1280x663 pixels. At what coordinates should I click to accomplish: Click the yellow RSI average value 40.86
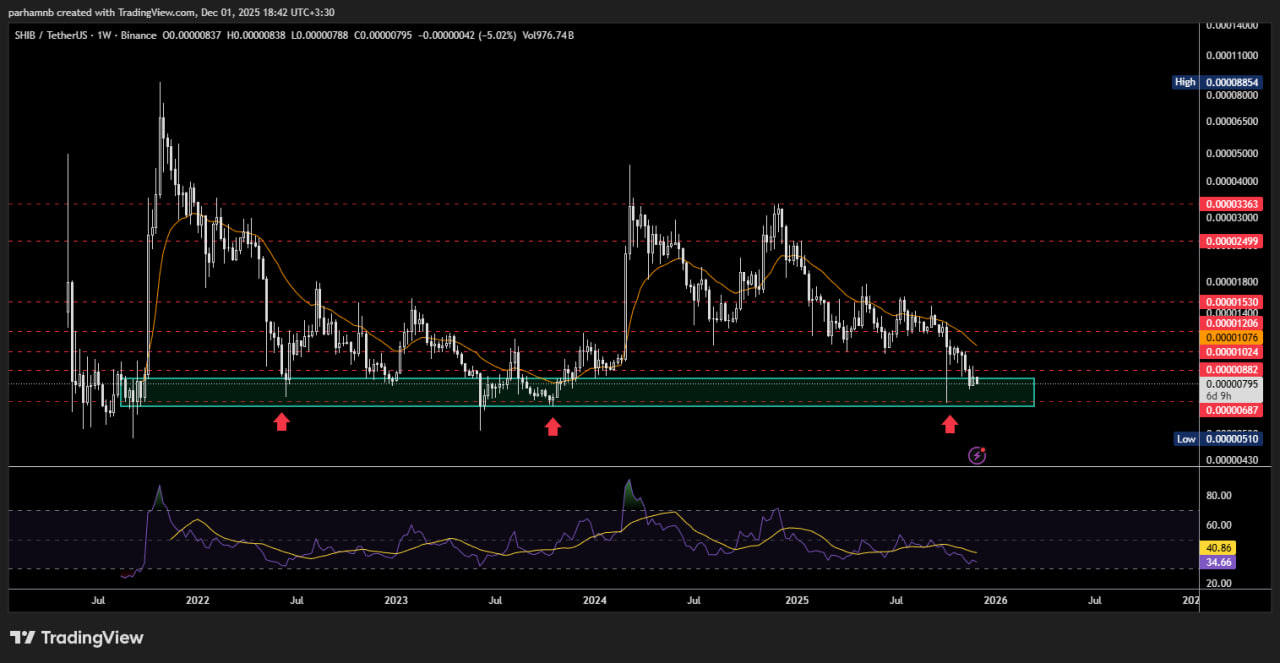1221,548
